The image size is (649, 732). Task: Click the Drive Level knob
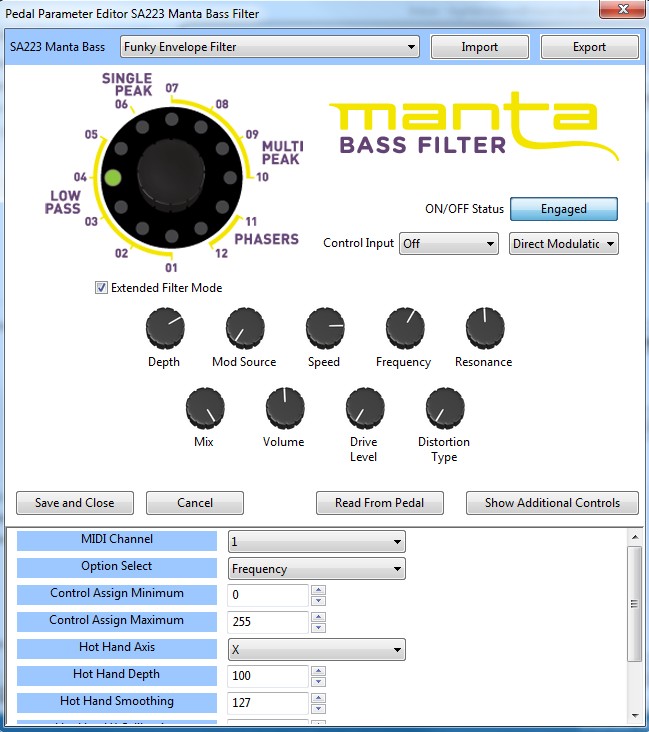point(365,408)
